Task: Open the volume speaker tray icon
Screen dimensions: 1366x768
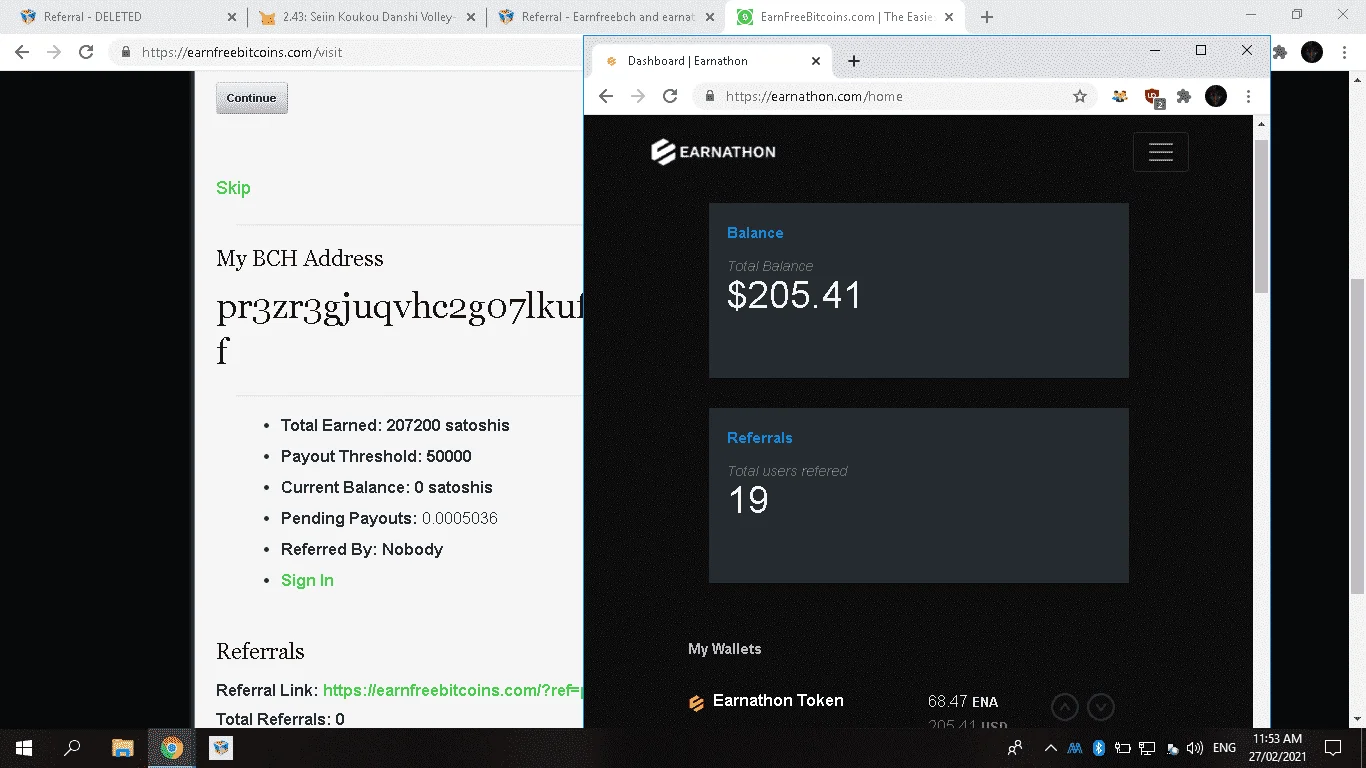Action: (1194, 748)
